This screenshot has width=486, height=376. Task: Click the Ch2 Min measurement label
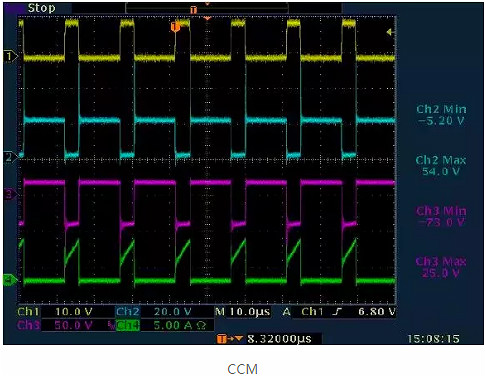441,109
